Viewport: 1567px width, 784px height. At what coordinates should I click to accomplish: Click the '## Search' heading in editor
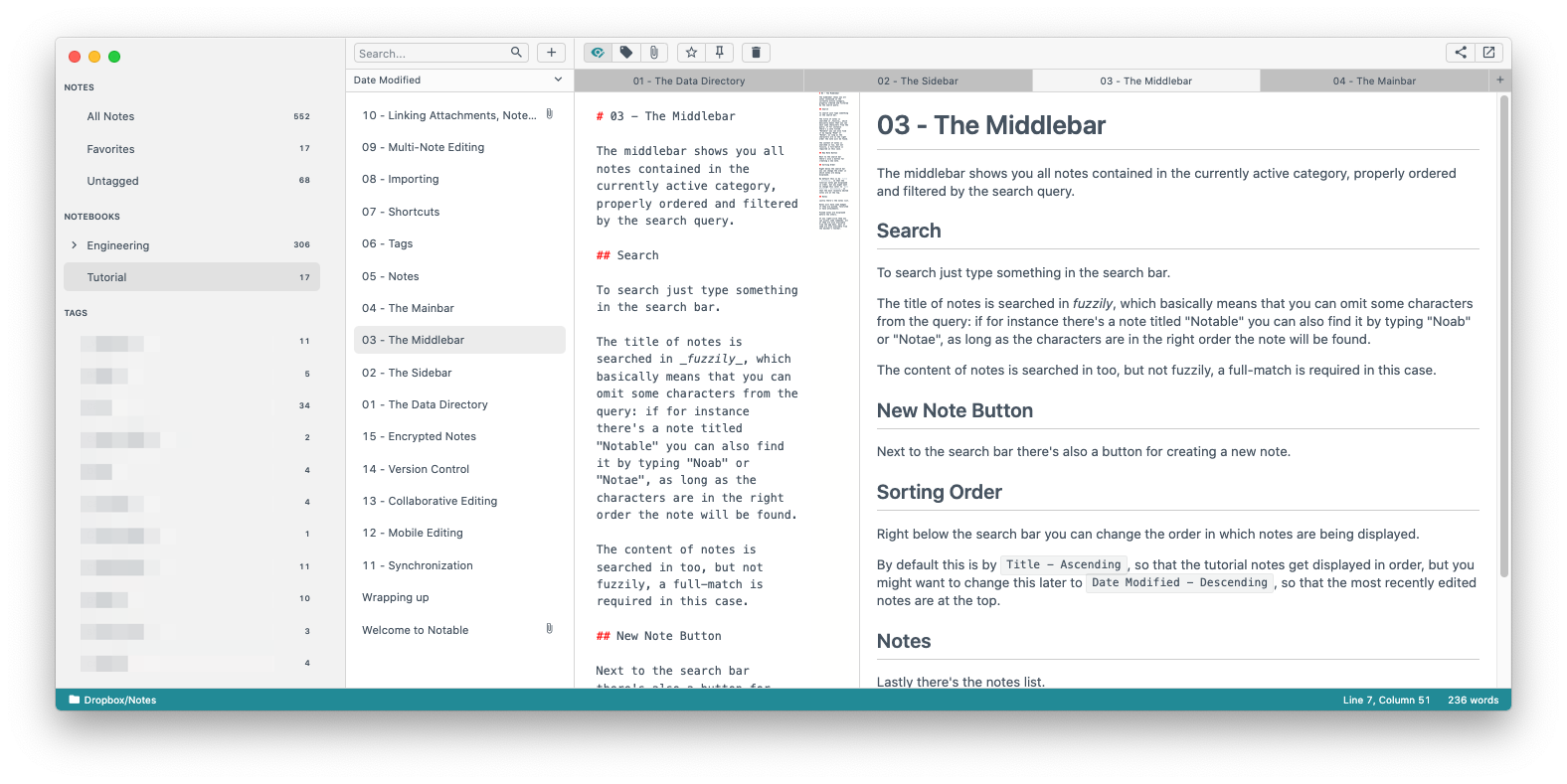pyautogui.click(x=627, y=255)
